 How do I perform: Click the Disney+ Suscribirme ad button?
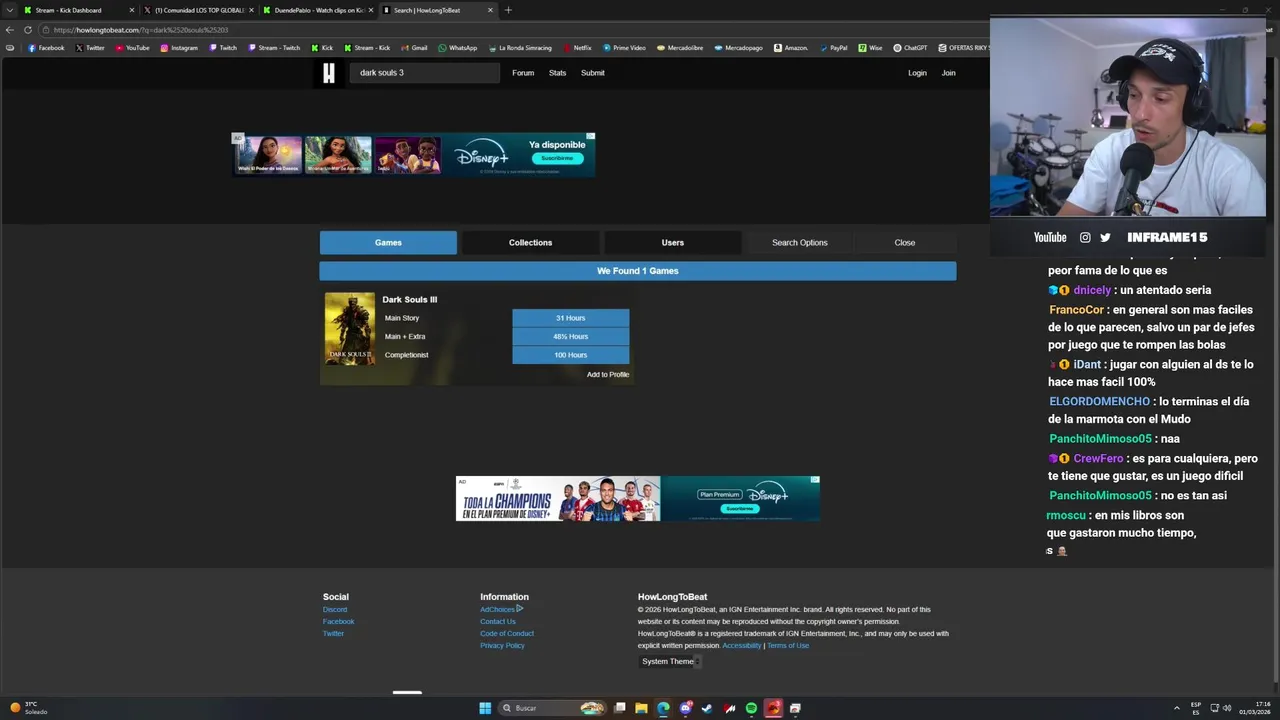coord(557,158)
